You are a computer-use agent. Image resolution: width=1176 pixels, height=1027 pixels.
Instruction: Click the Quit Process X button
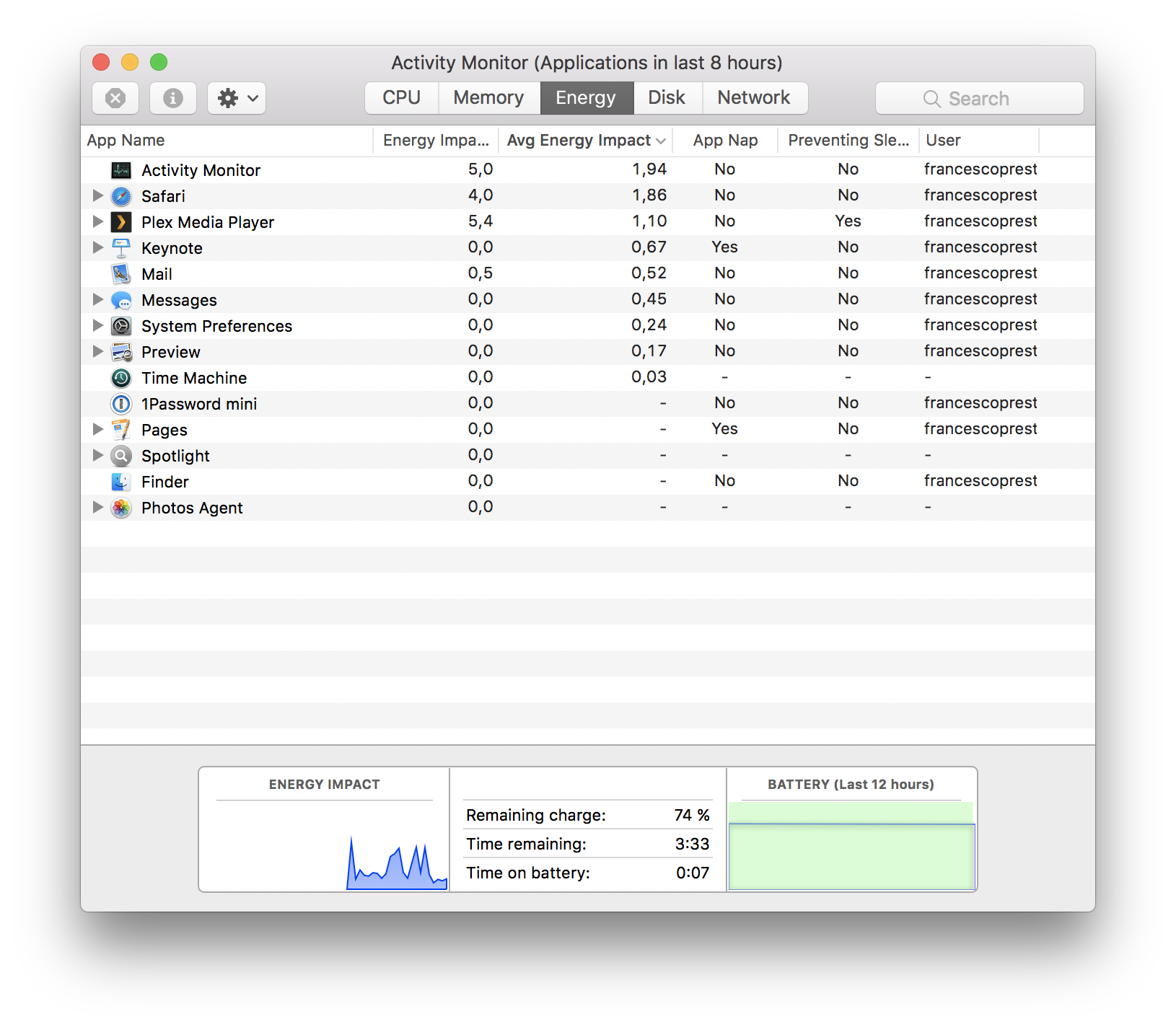pos(115,98)
